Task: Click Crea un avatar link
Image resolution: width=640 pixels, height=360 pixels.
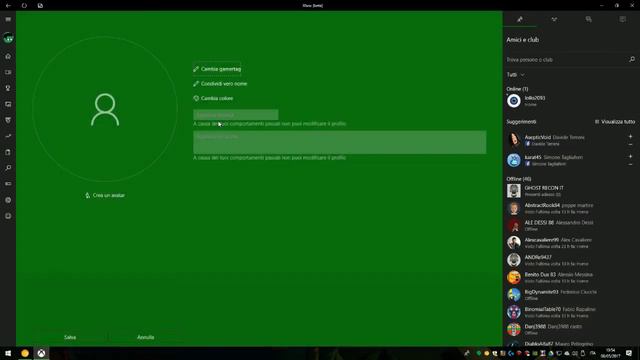Action: [105, 196]
